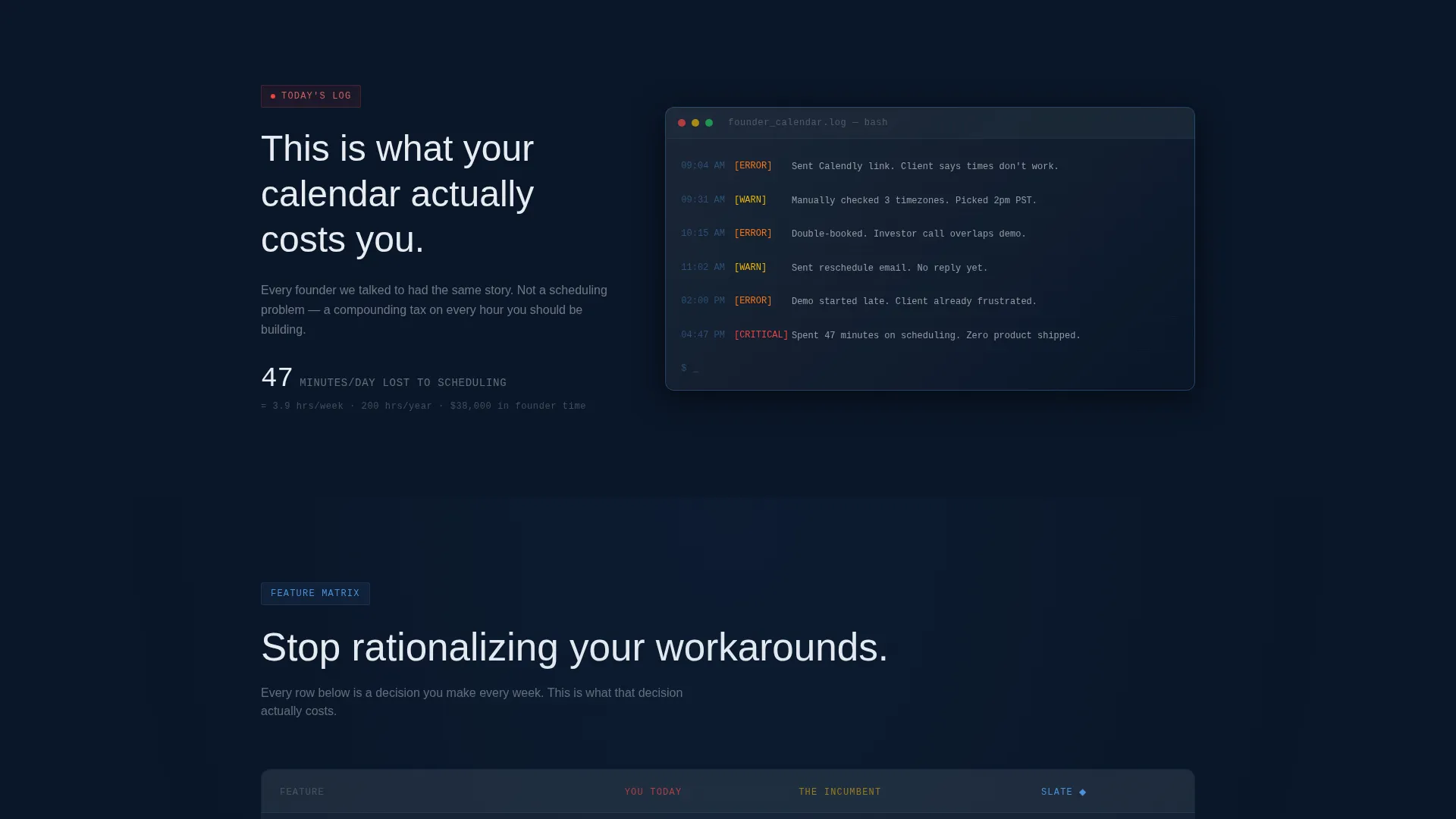Click 'Sent reschedule email. No reply yet.' message
Image resolution: width=1456 pixels, height=819 pixels.
pyautogui.click(x=890, y=268)
